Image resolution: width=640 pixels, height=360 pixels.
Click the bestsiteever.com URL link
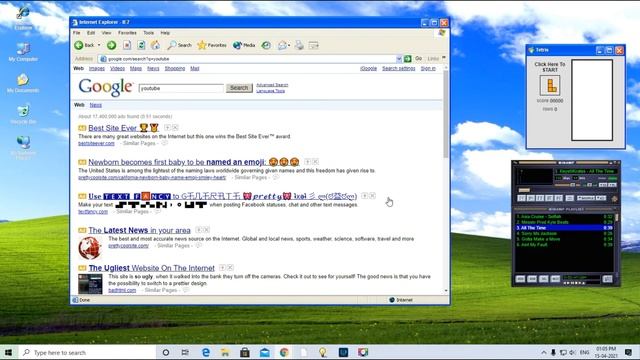click(96, 143)
